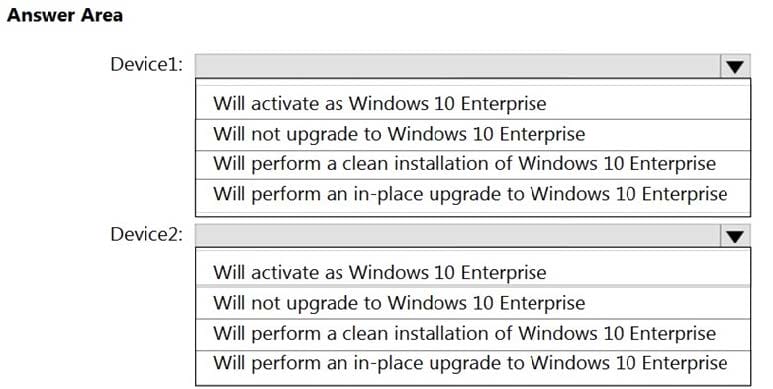
Task: Select Device2 'Will not upgrade to Windows 10 Enterprise'
Action: (473, 303)
